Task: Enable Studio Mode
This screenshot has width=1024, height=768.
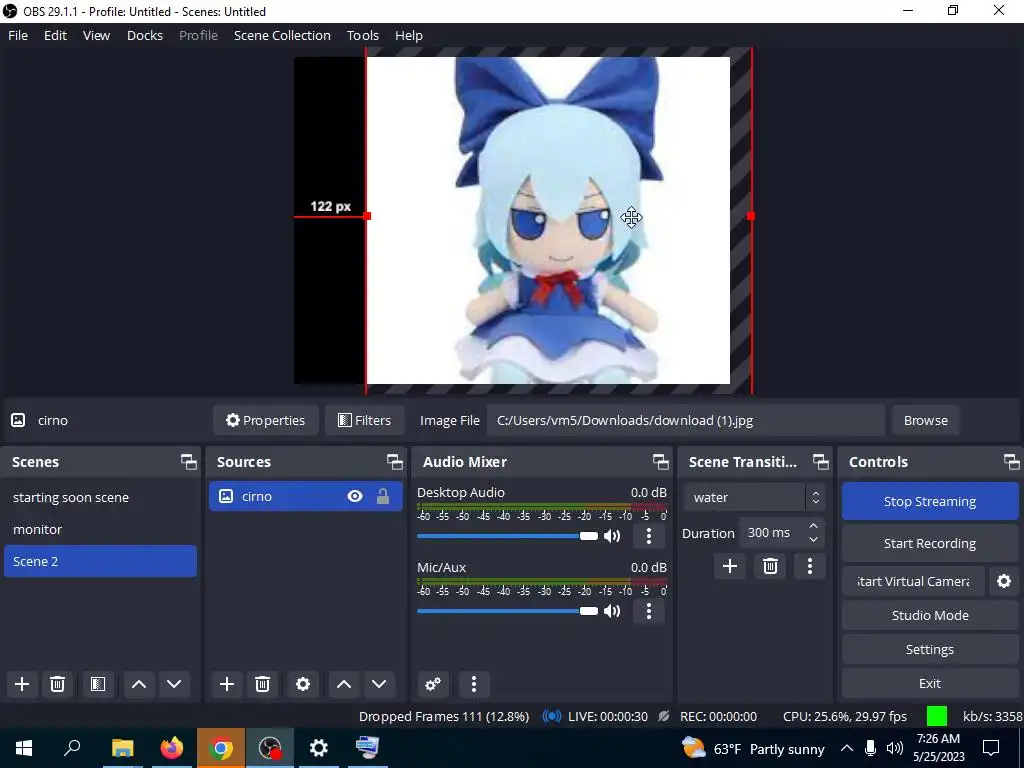Action: tap(930, 615)
